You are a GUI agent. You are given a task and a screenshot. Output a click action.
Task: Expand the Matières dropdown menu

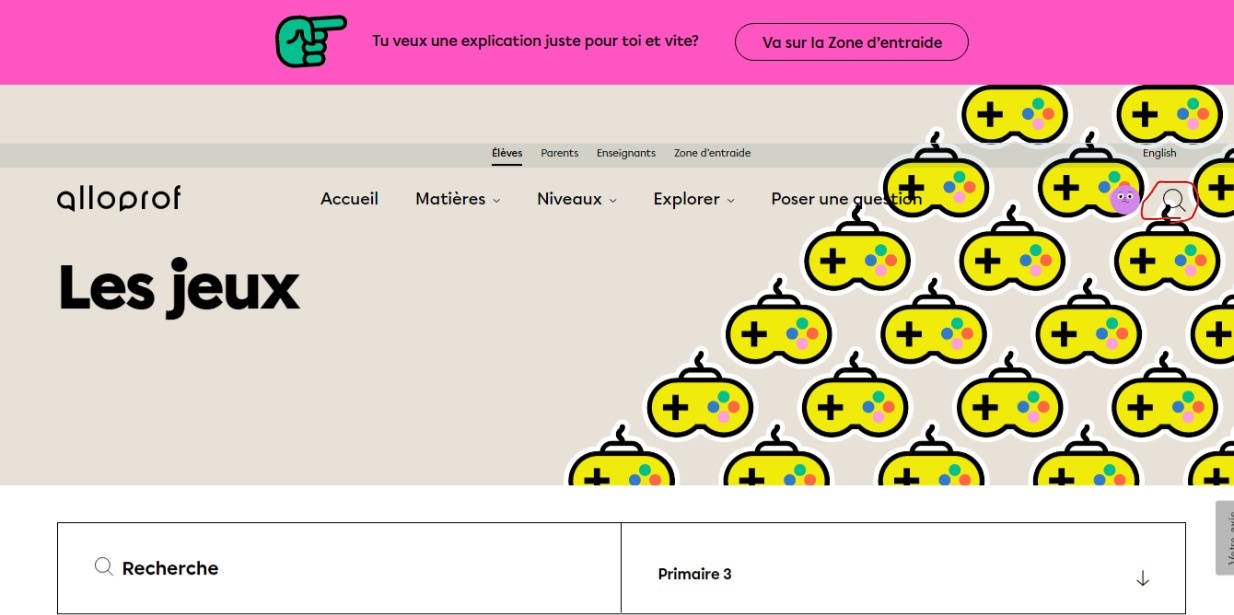tap(457, 199)
